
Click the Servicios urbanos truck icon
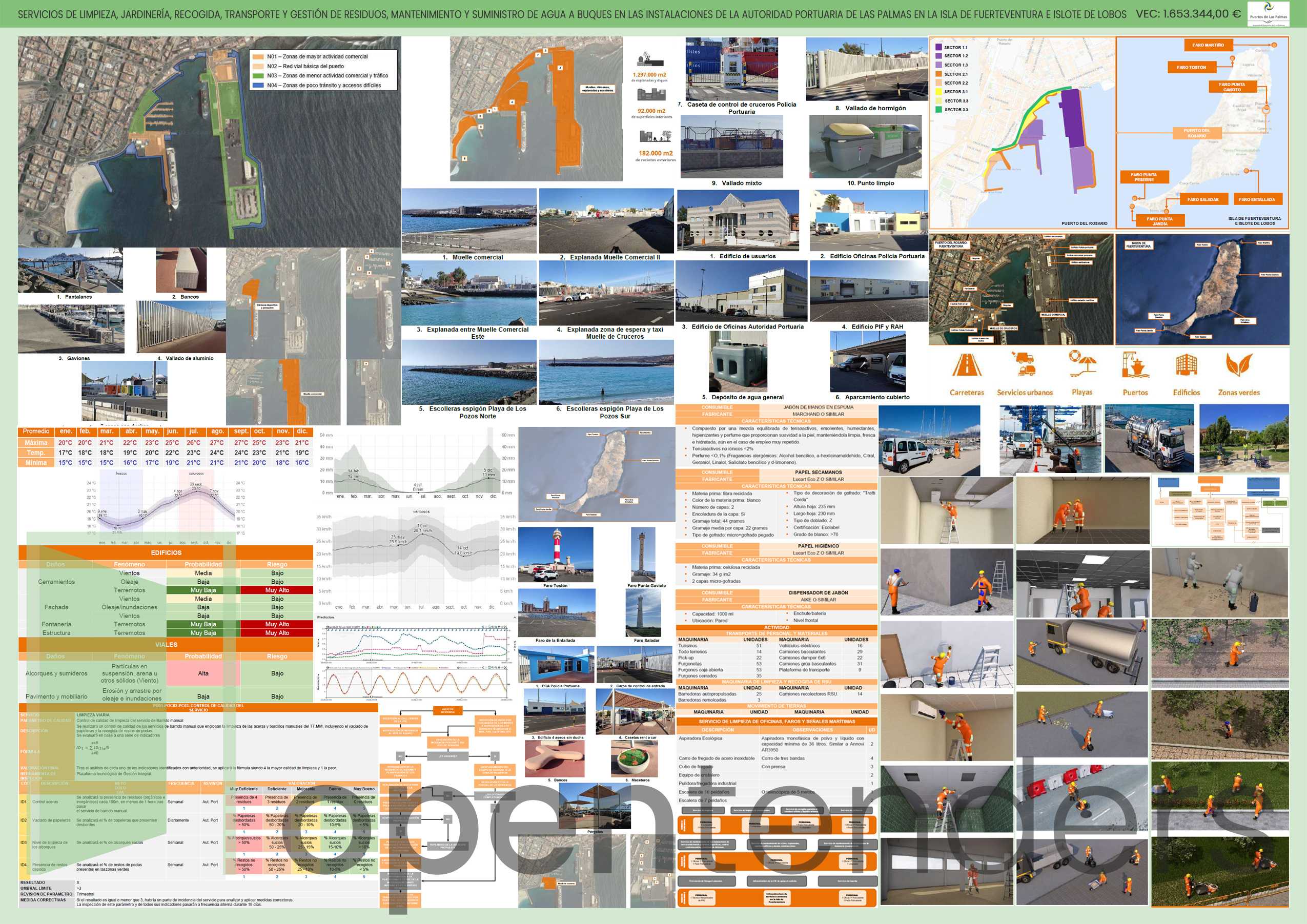coord(1024,364)
